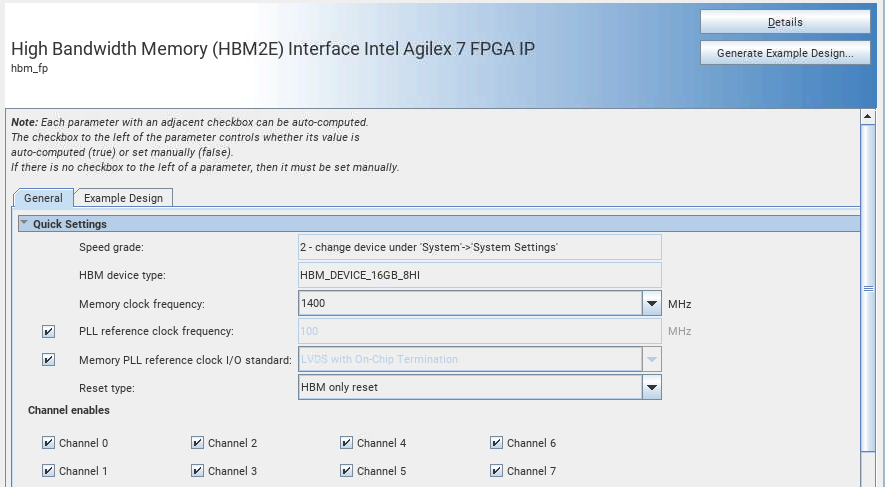
Task: Select the General tab
Action: pyautogui.click(x=43, y=198)
